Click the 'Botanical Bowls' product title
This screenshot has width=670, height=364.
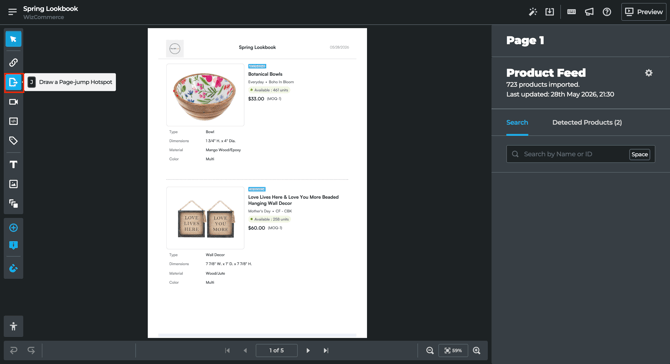(x=265, y=74)
